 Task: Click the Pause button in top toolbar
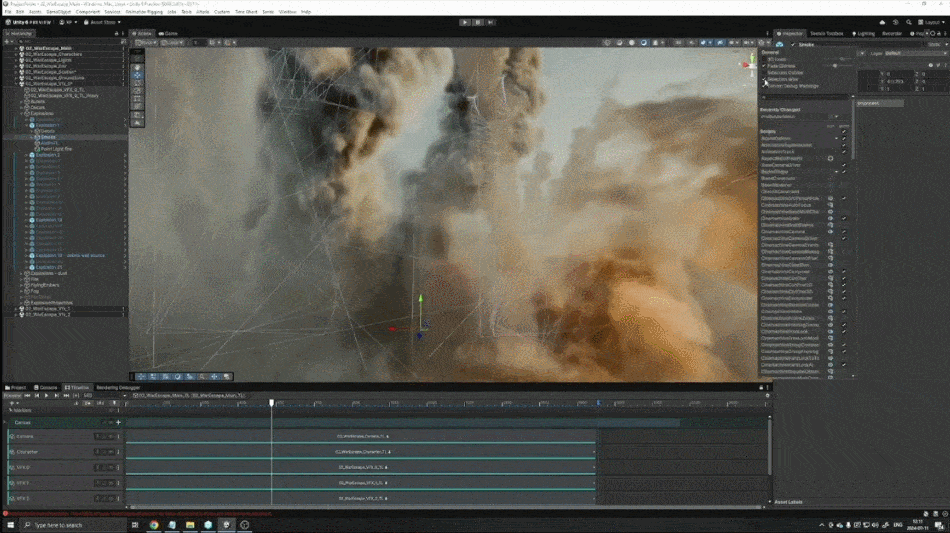pos(477,22)
